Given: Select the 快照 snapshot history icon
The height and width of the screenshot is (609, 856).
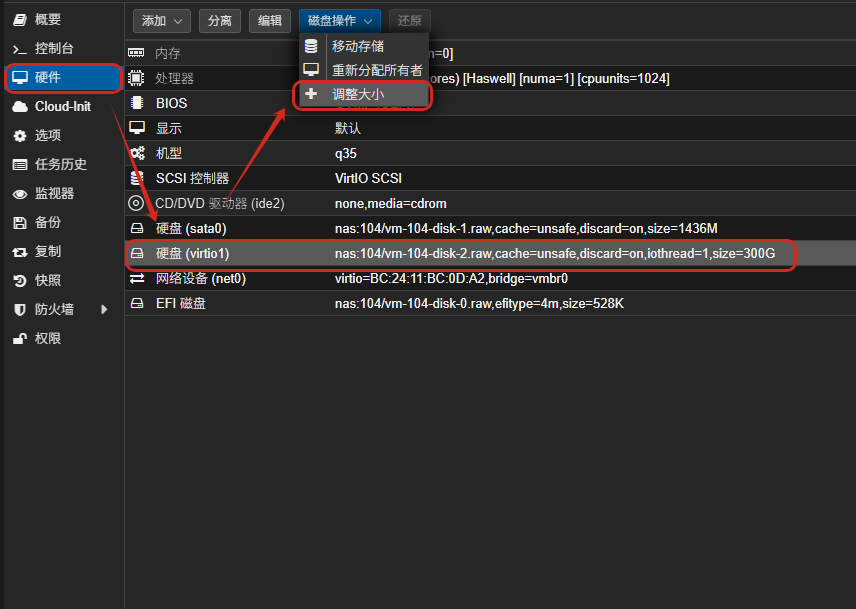Looking at the screenshot, I should (19, 280).
